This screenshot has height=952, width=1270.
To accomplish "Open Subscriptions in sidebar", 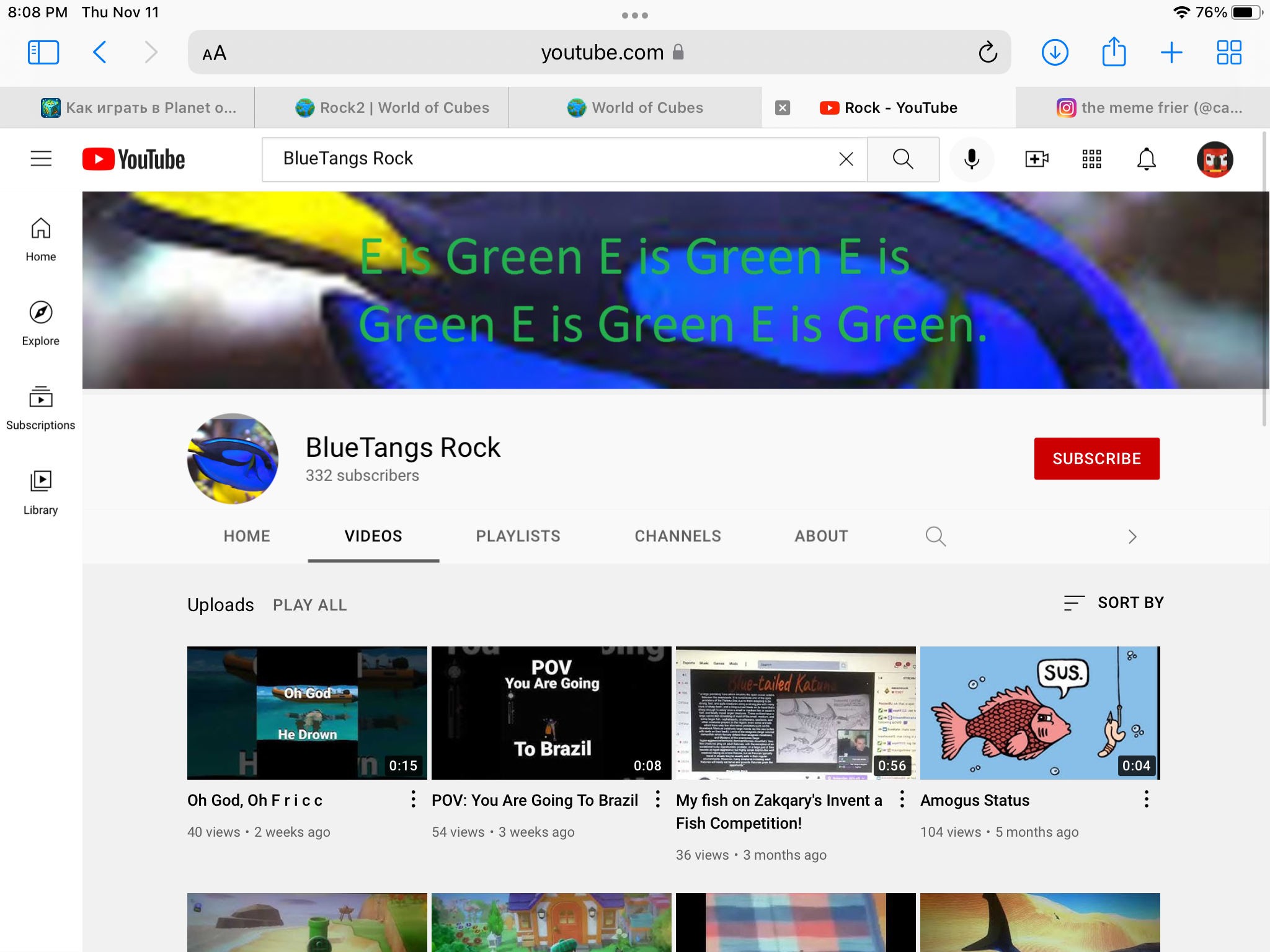I will point(41,408).
